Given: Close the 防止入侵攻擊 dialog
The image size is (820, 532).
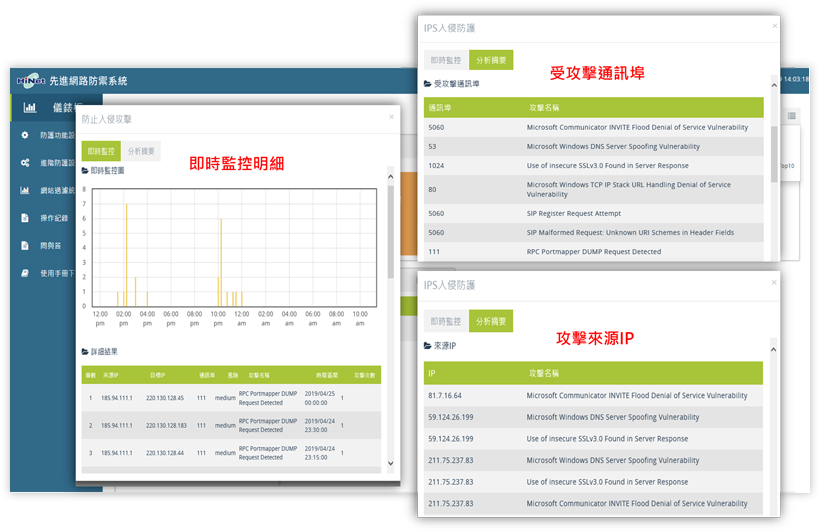Looking at the screenshot, I should [x=391, y=117].
